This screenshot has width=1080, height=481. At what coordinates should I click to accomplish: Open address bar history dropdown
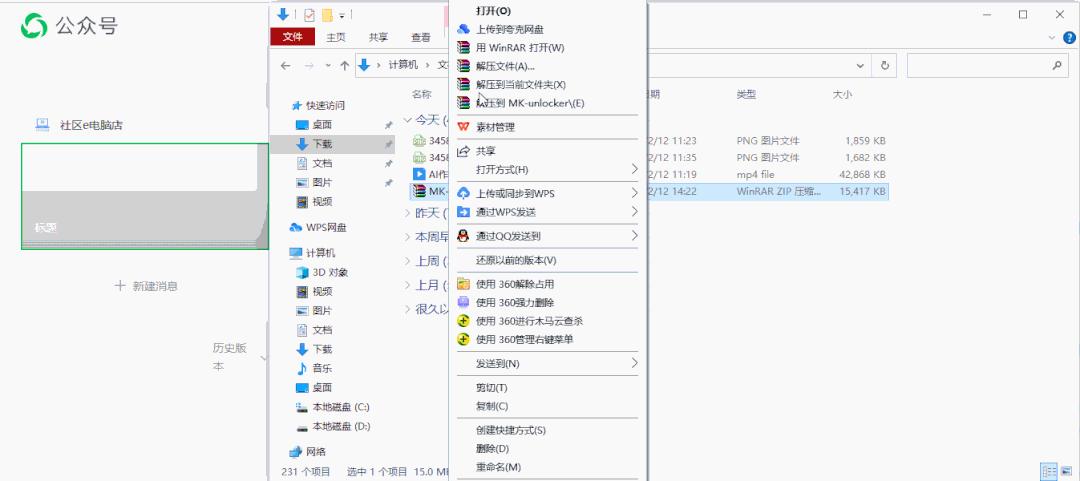(x=860, y=65)
